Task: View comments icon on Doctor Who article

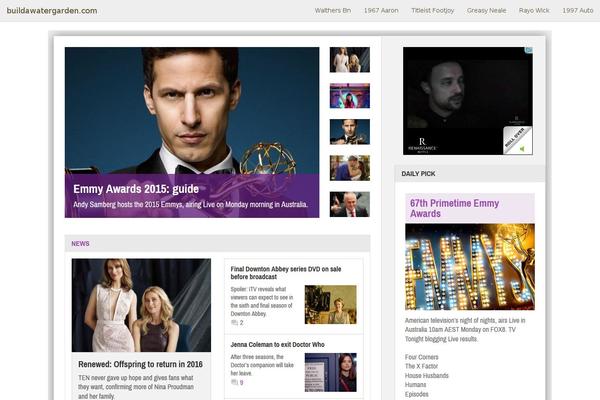Action: coord(235,382)
